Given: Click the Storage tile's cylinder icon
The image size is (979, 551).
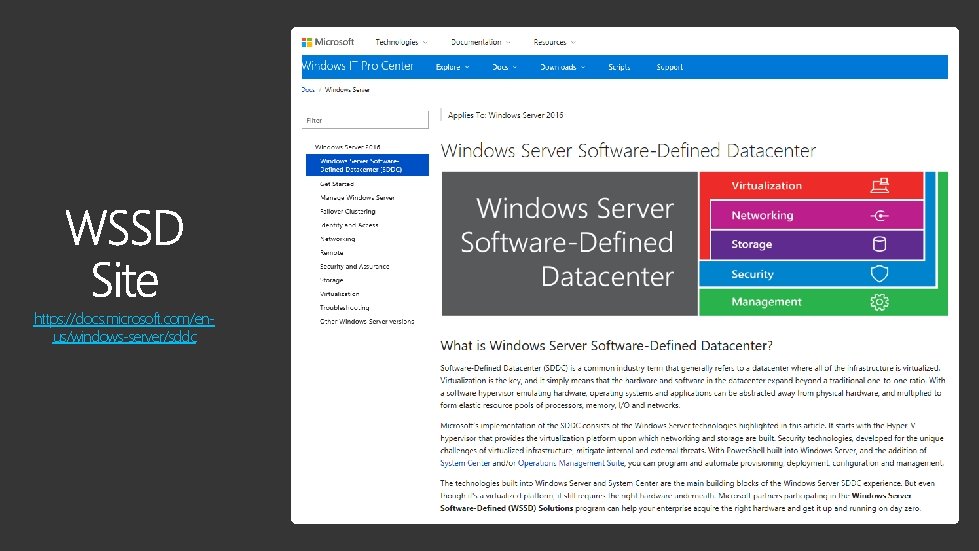Looking at the screenshot, I should [879, 244].
